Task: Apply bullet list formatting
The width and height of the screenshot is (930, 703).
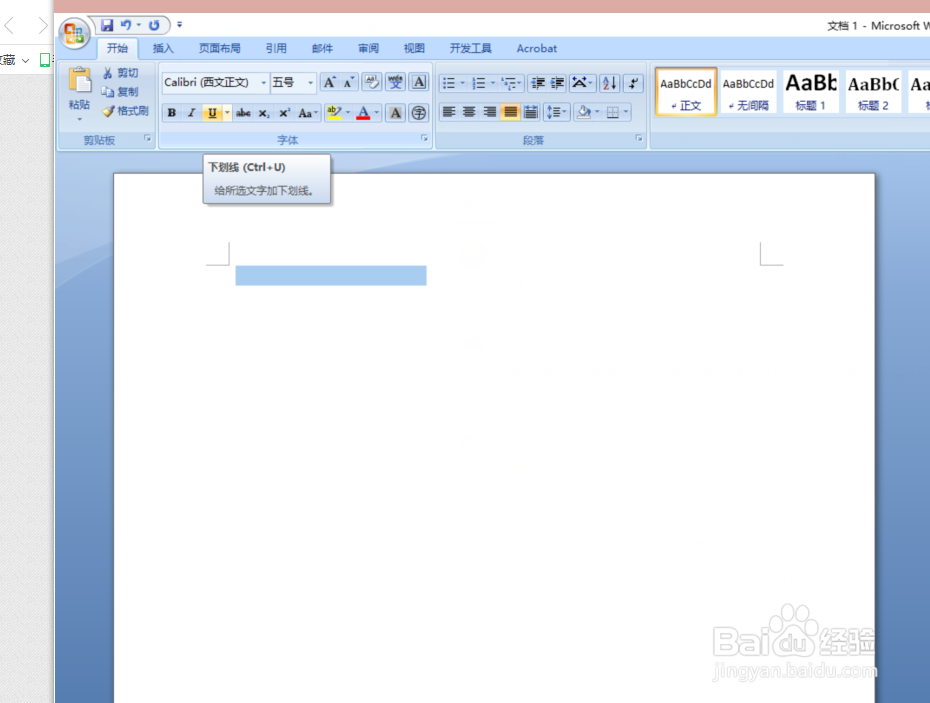Action: point(450,83)
